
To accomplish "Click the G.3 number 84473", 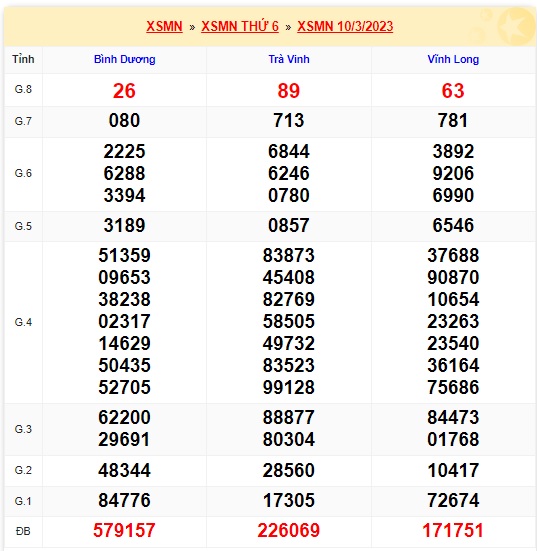I will [x=453, y=418].
